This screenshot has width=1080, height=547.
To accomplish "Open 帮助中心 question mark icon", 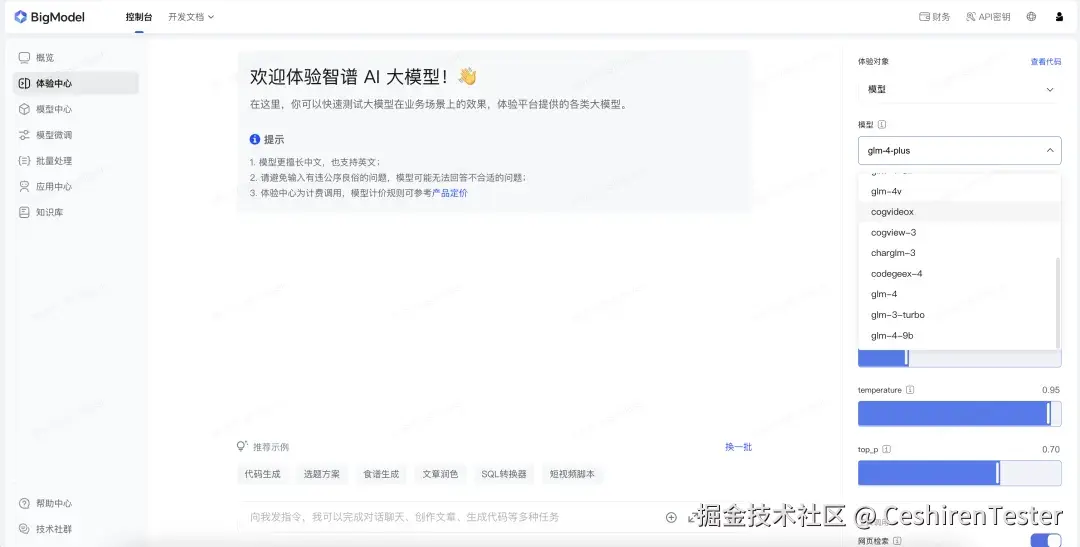I will [24, 504].
